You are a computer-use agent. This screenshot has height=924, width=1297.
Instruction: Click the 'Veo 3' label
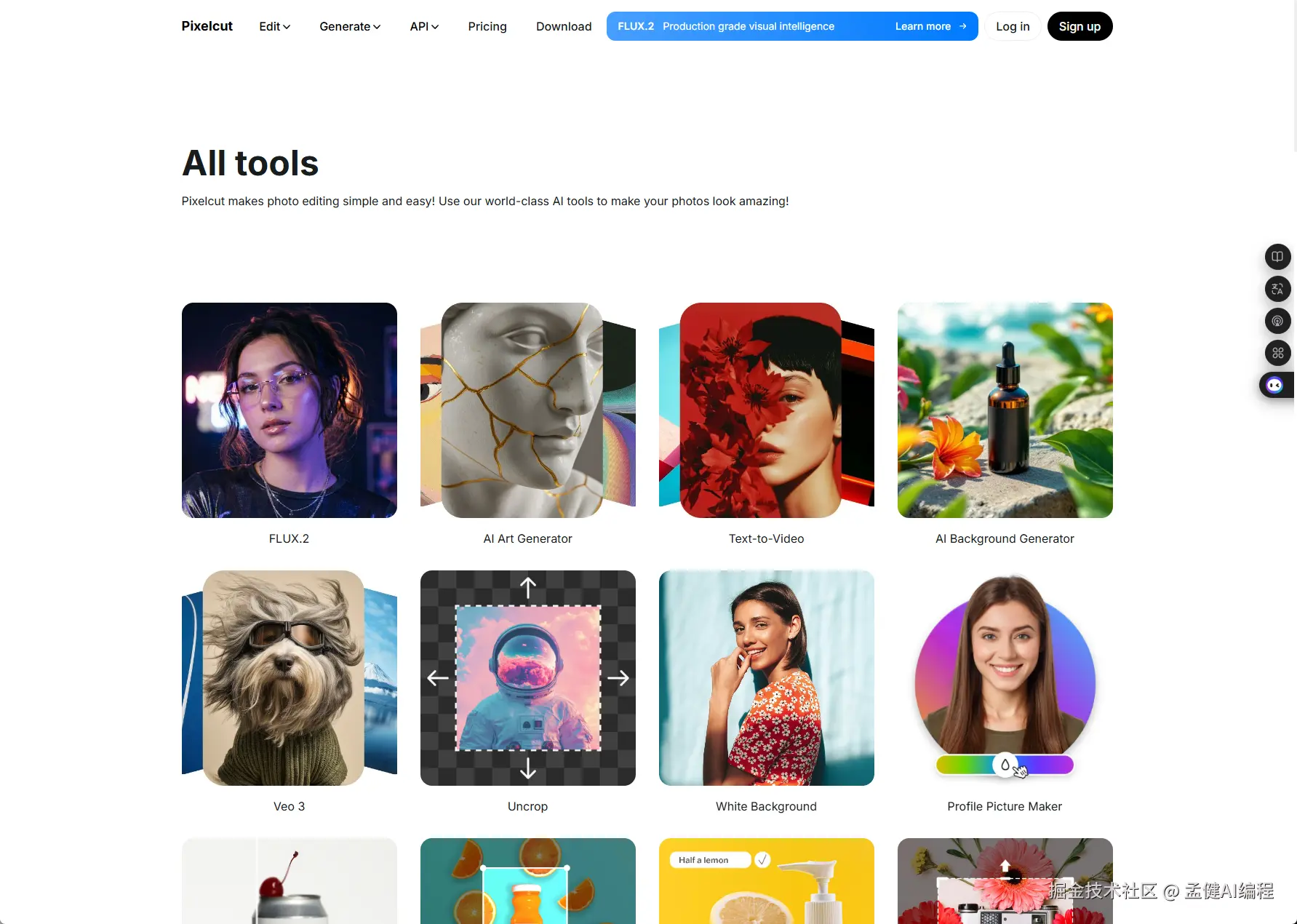coord(290,806)
